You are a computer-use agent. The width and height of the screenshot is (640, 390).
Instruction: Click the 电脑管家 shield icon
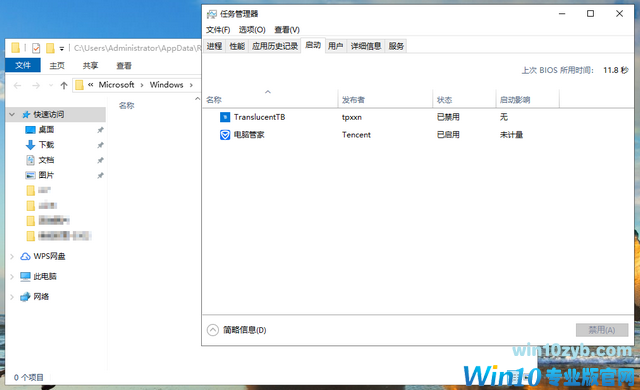click(225, 135)
